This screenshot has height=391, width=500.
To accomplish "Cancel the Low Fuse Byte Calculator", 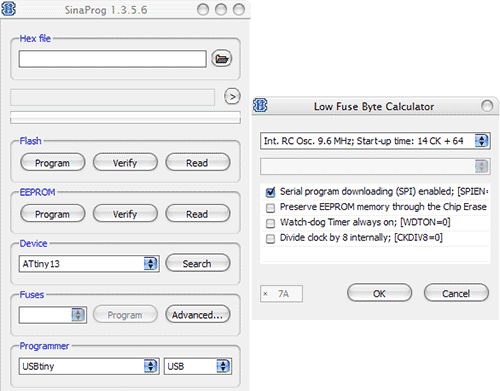I will (456, 293).
